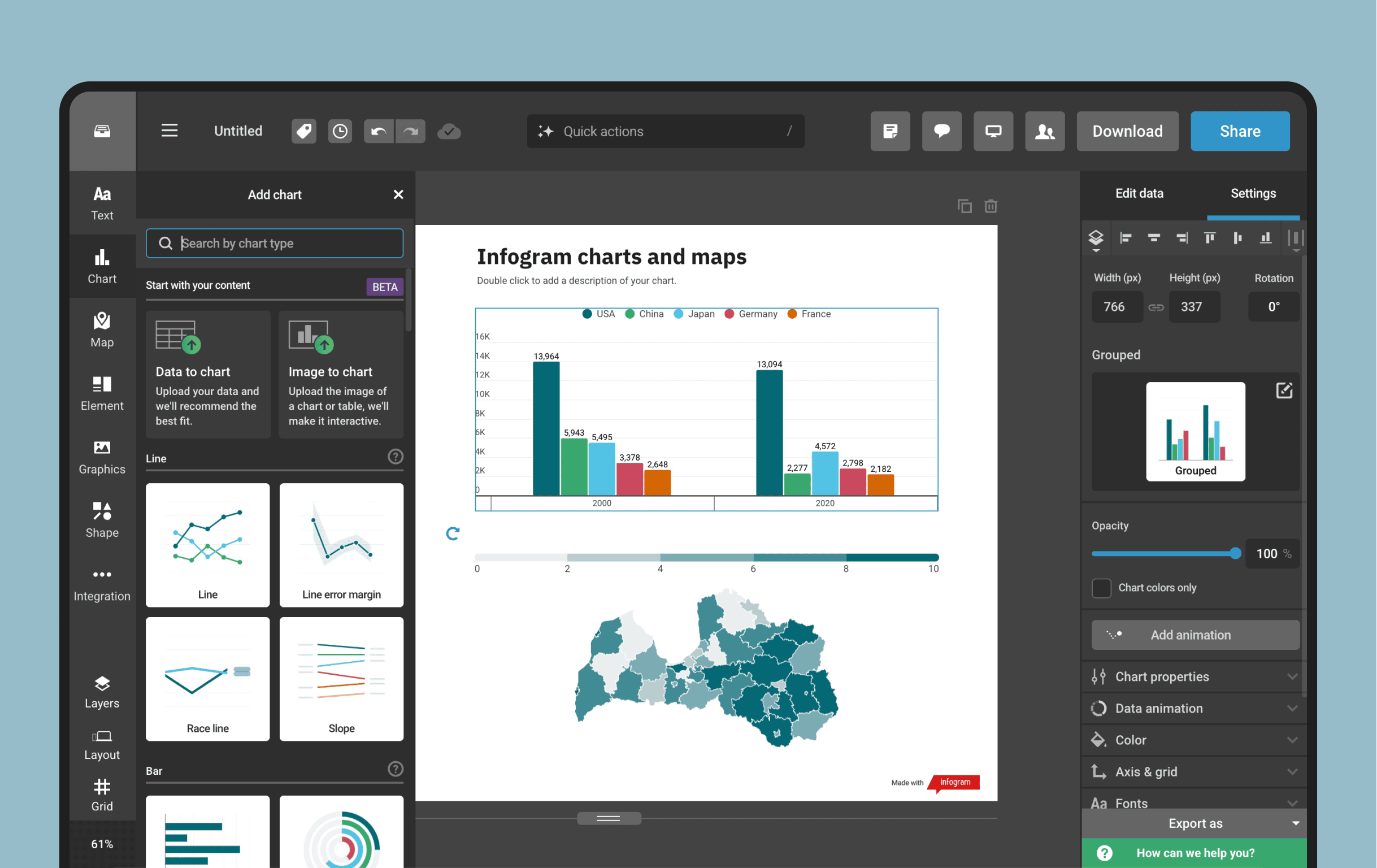Open the Layers panel icon

click(x=102, y=692)
